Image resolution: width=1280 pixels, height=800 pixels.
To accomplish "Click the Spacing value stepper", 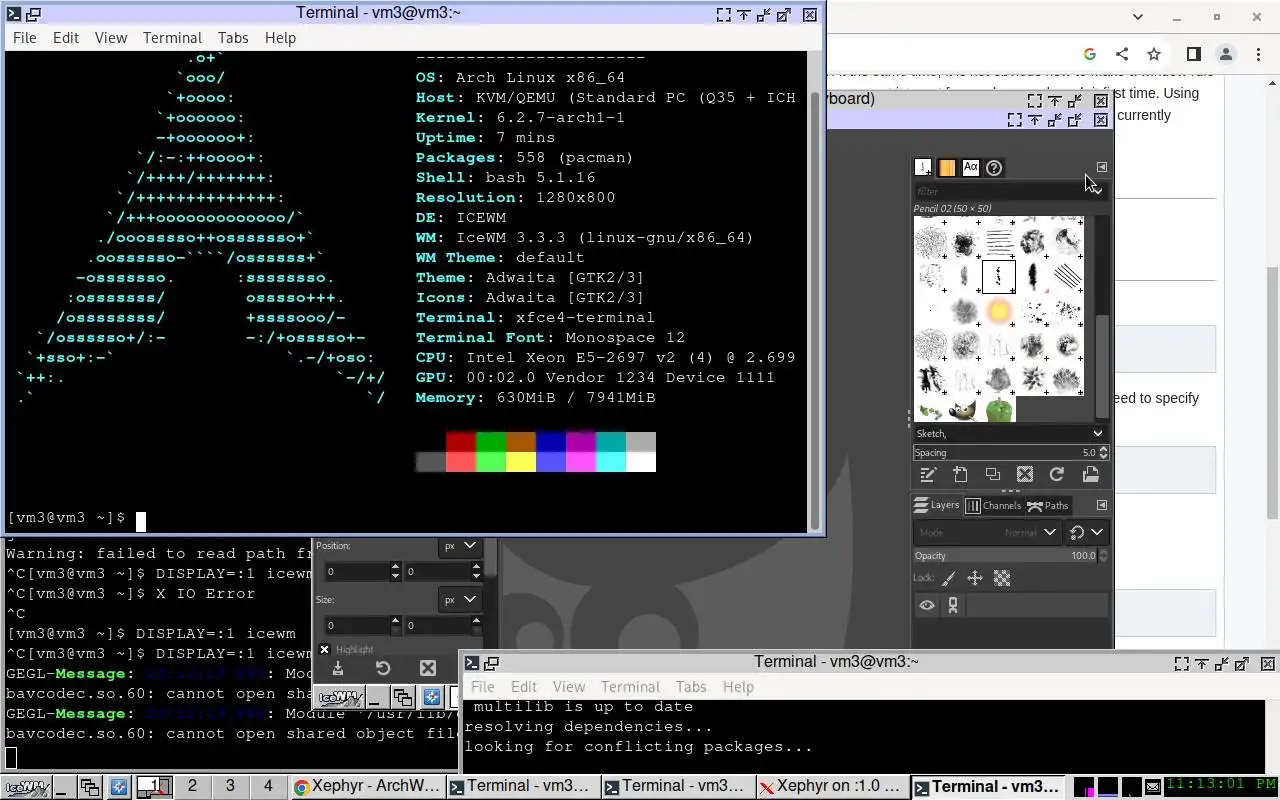I will [1103, 452].
